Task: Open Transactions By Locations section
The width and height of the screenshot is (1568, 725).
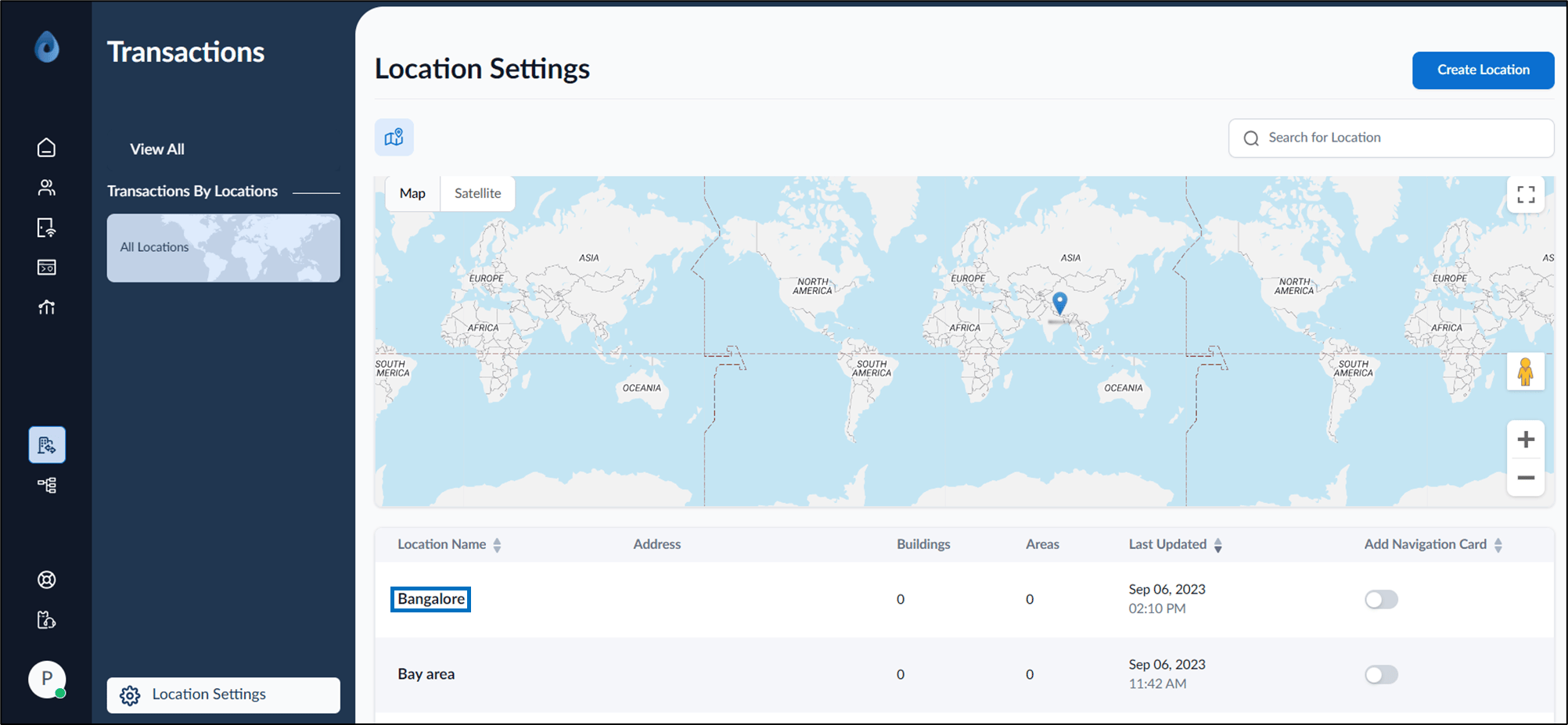Action: [x=192, y=191]
